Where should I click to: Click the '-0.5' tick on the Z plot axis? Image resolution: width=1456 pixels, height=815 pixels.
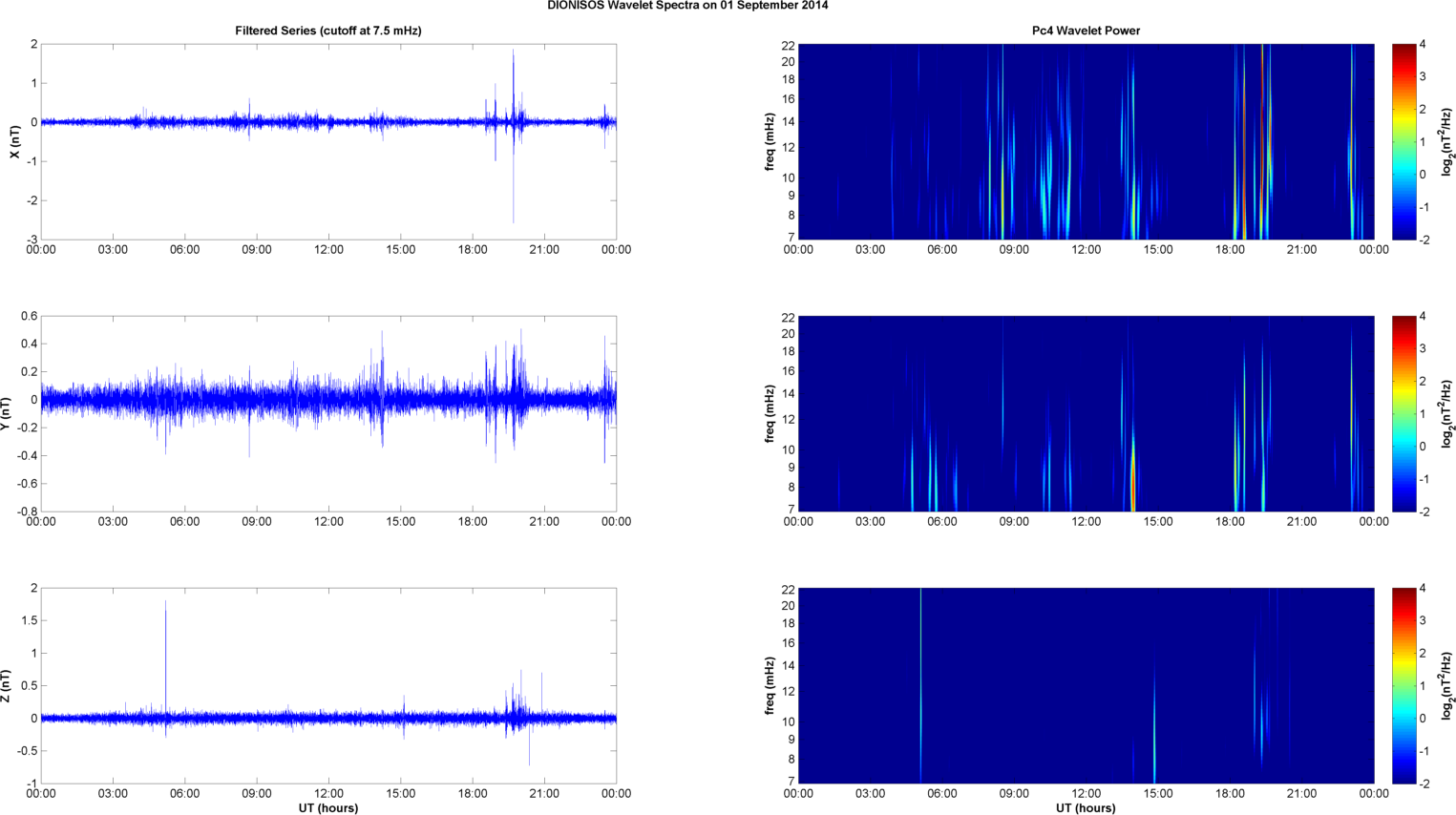point(28,751)
